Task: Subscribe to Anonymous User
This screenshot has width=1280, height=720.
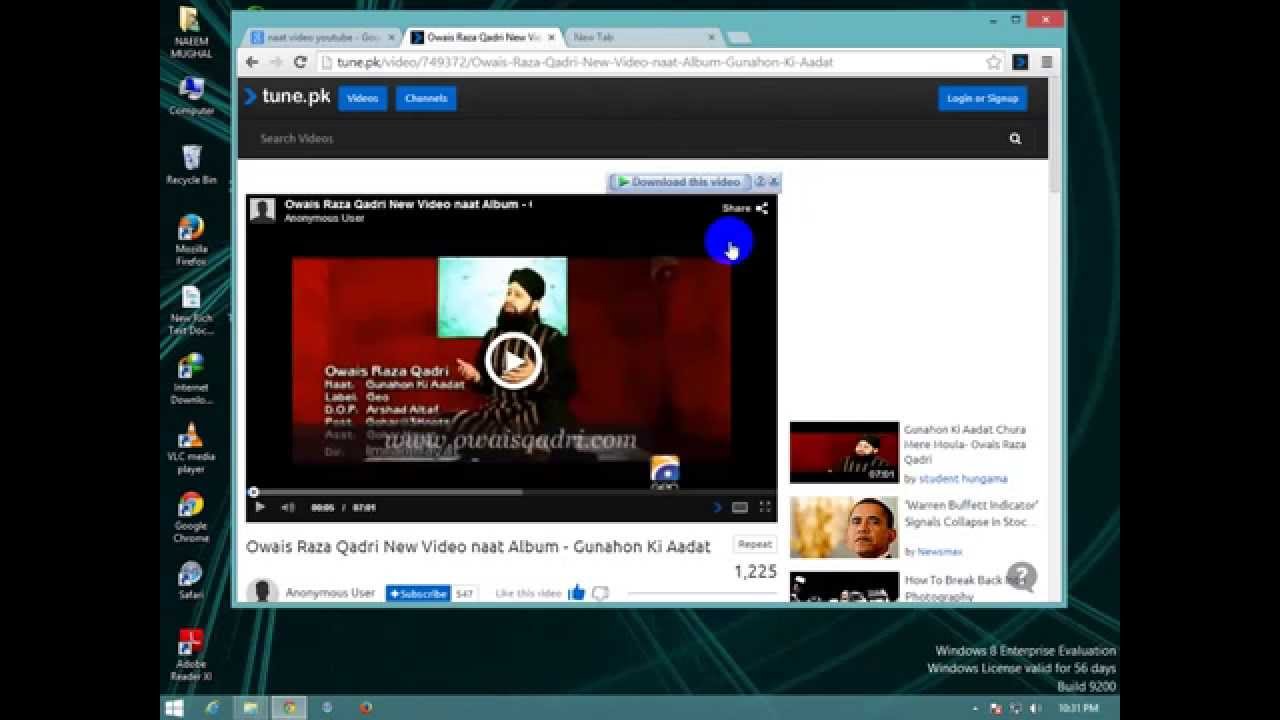Action: [417, 593]
